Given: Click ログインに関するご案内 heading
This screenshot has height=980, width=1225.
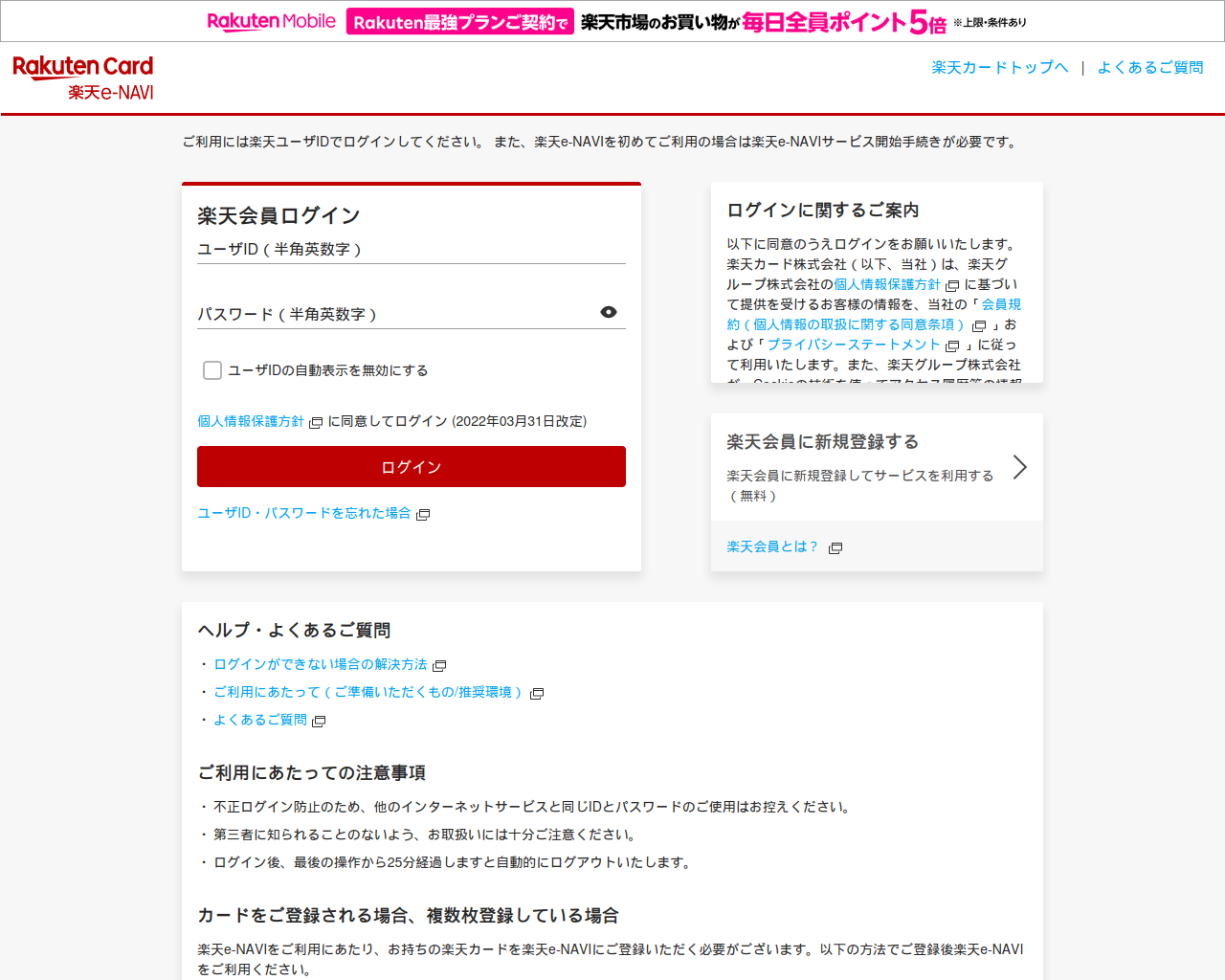Looking at the screenshot, I should coord(823,210).
